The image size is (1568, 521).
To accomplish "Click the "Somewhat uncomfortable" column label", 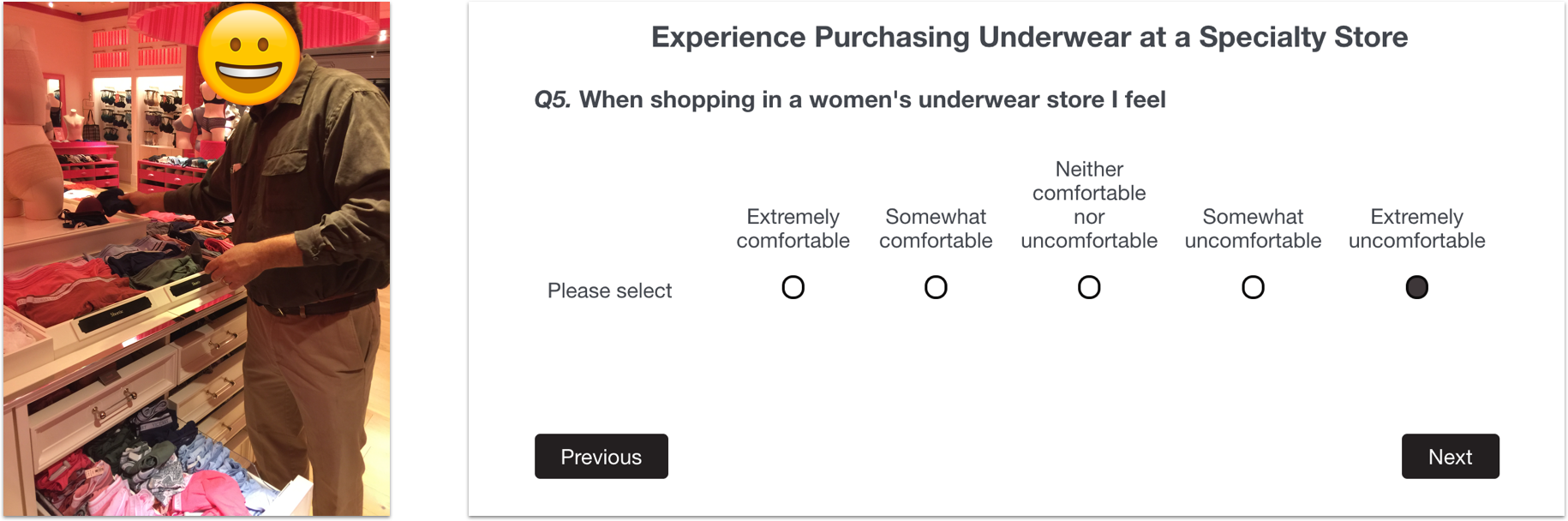I will (x=1253, y=229).
